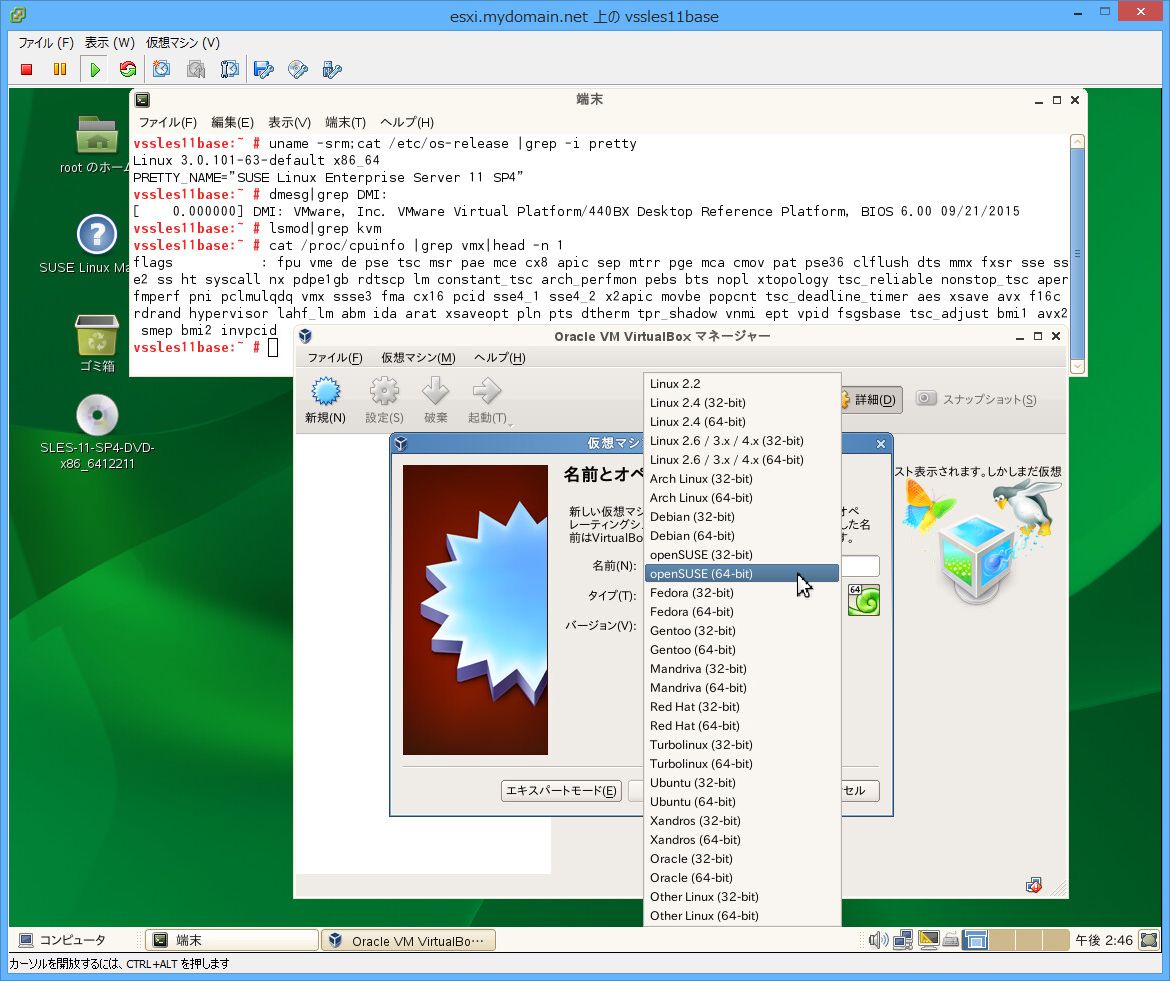Open the terminal's 端末(T) menu
1170x981 pixels.
coord(345,122)
